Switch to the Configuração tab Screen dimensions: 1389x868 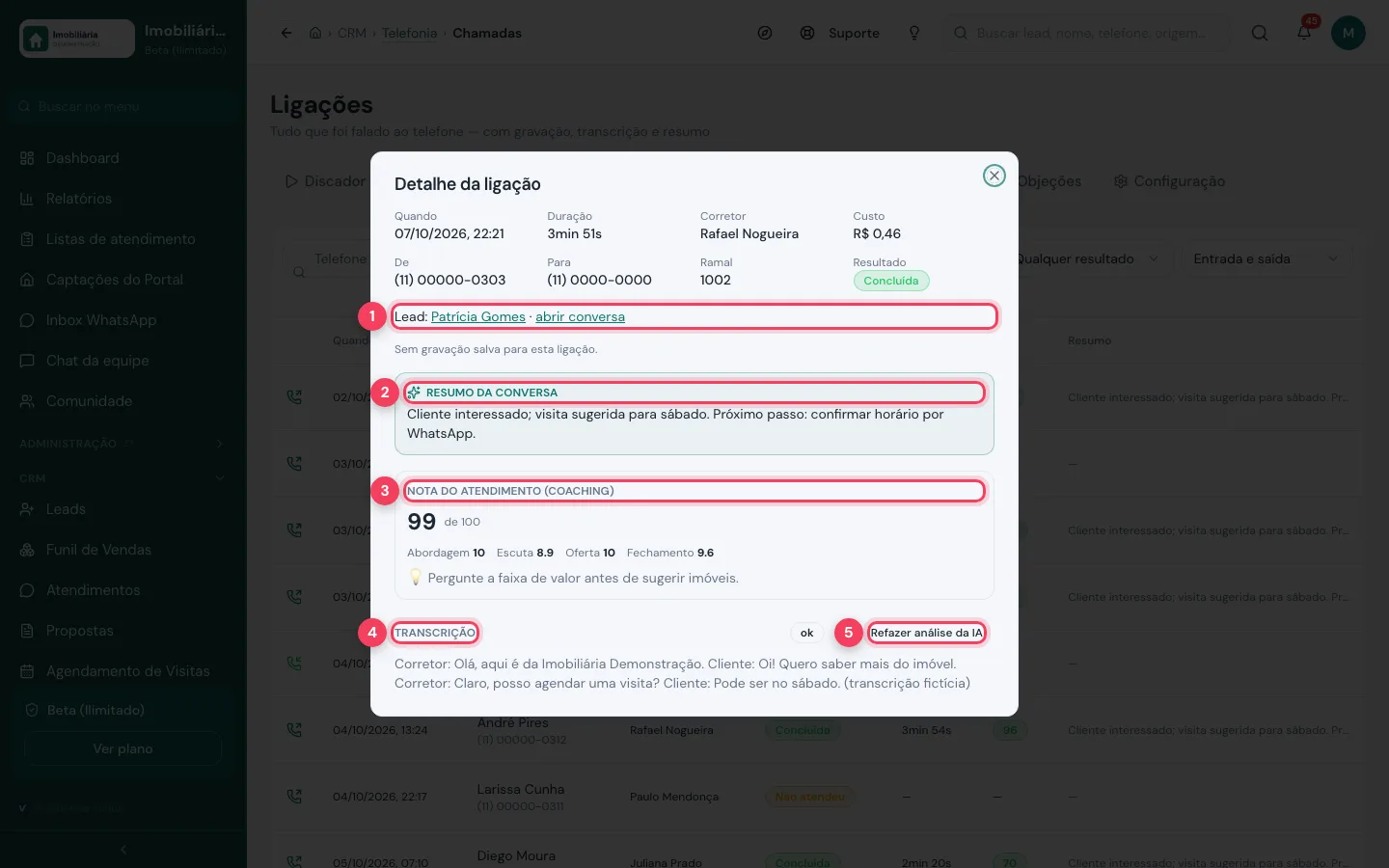tap(1169, 181)
